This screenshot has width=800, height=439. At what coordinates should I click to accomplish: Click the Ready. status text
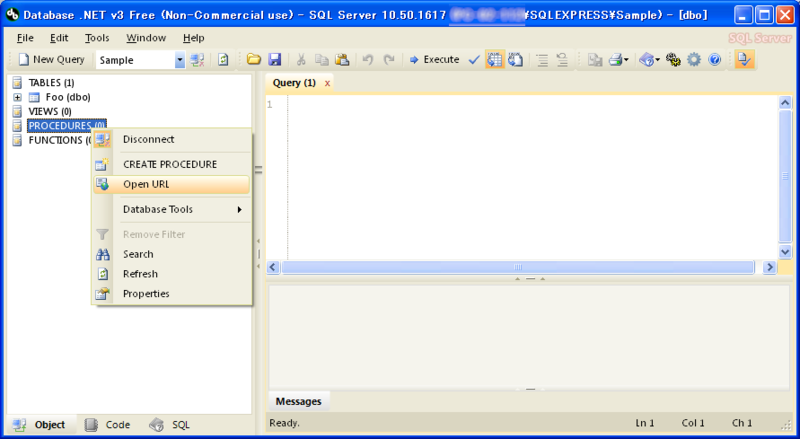coord(285,423)
